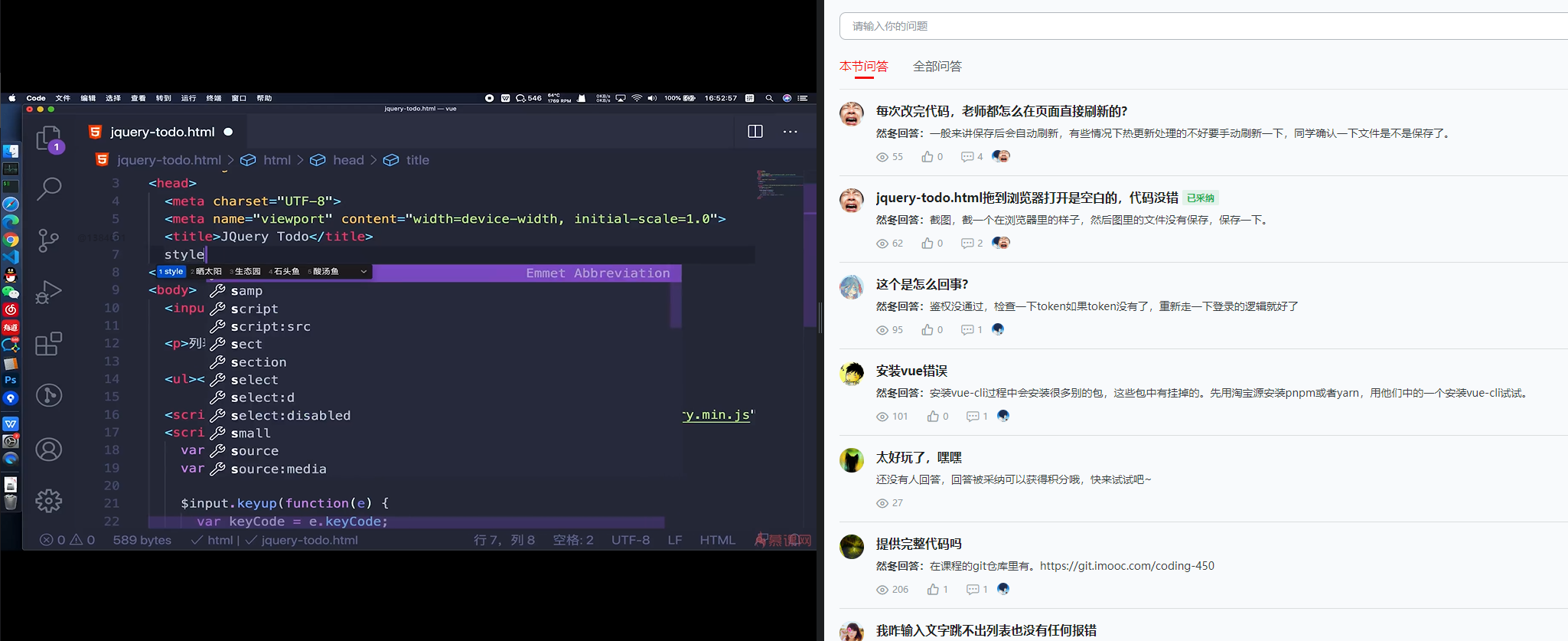This screenshot has height=641, width=1568.
Task: Split the editor to the right
Action: tap(755, 132)
